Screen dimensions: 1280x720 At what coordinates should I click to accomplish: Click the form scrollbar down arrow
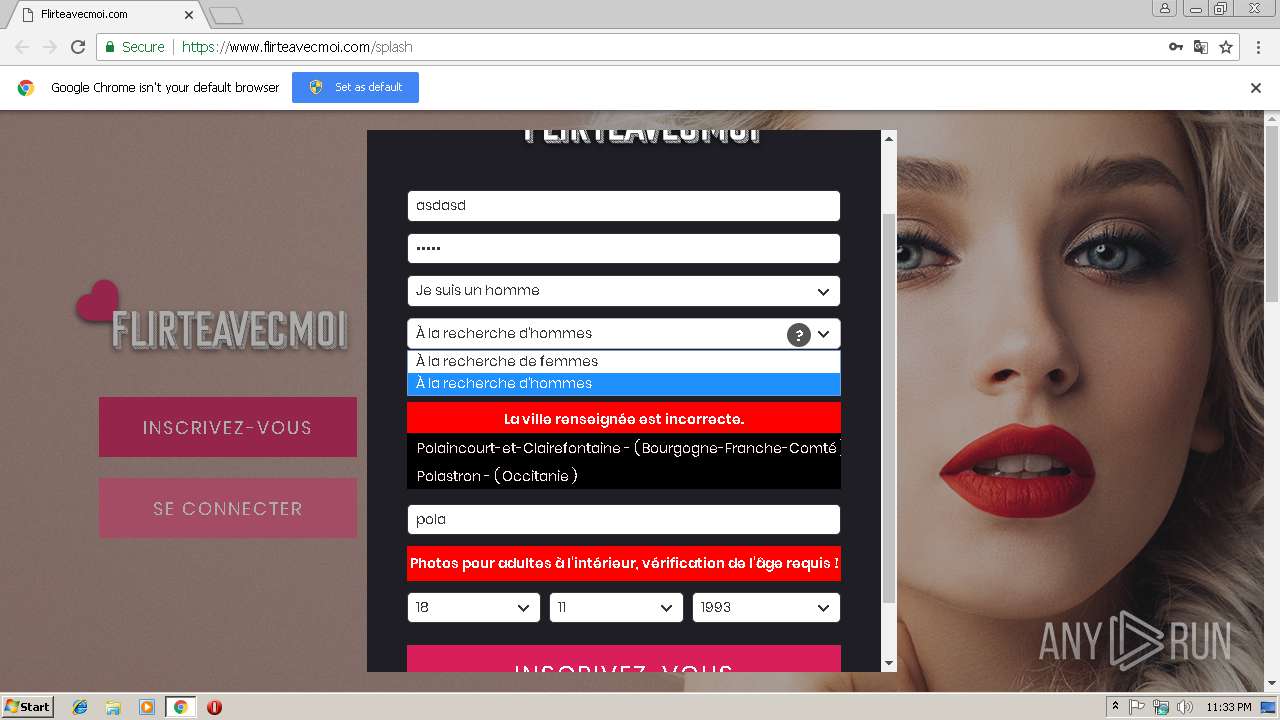(888, 662)
